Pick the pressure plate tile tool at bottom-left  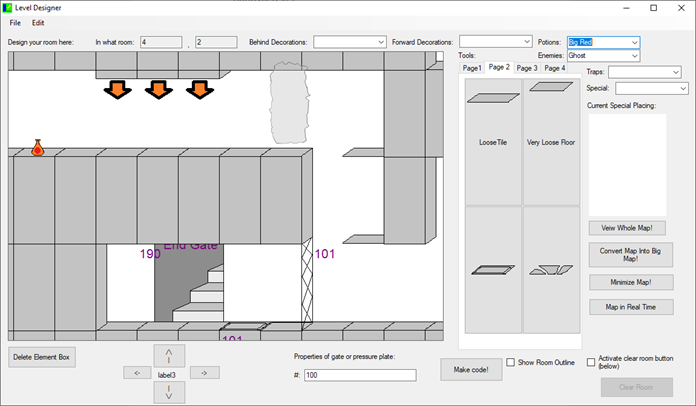coord(493,270)
